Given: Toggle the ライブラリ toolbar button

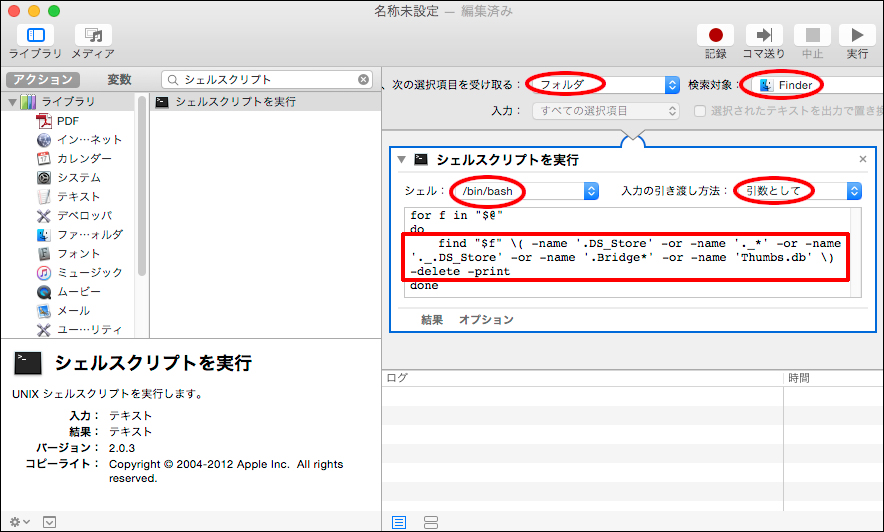Looking at the screenshot, I should [36, 35].
